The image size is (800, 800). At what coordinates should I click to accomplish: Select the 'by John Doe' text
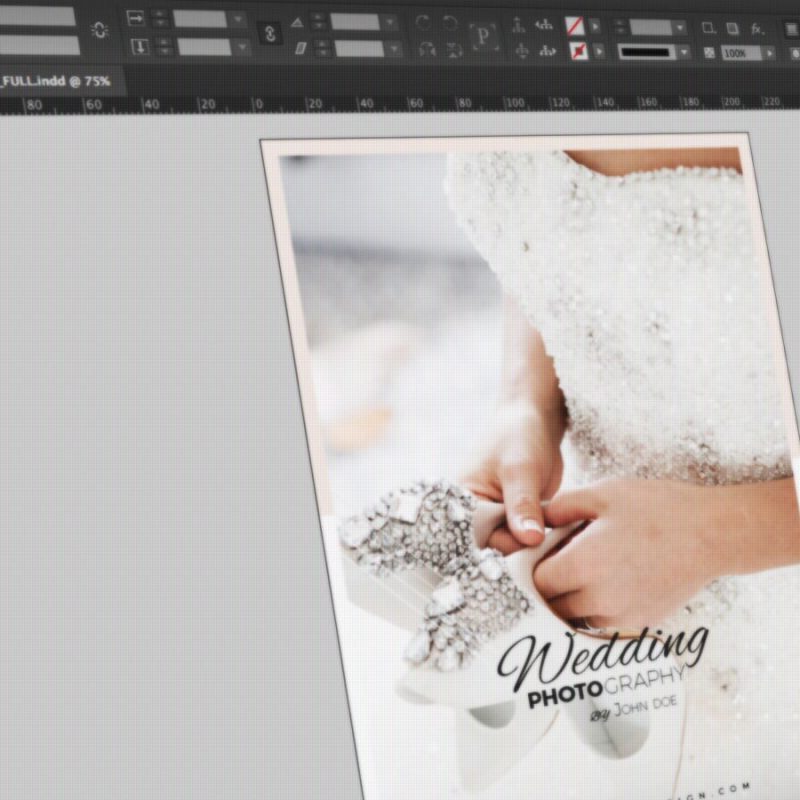click(634, 710)
